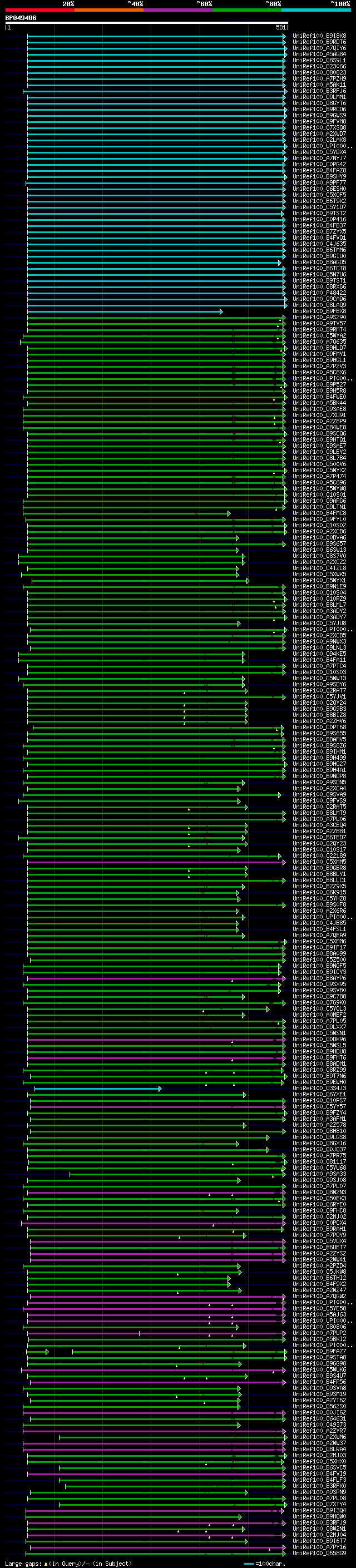Click the BP049406 query name label
The height and width of the screenshot is (1568, 356).
pos(21,18)
